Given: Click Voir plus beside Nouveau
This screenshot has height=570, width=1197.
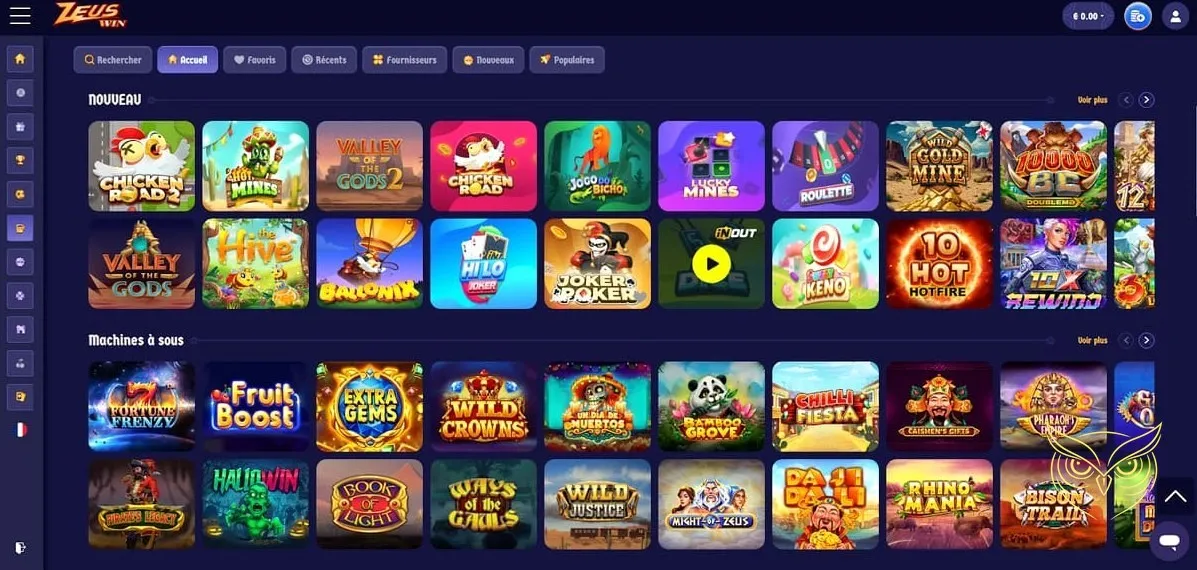Looking at the screenshot, I should tap(1092, 100).
